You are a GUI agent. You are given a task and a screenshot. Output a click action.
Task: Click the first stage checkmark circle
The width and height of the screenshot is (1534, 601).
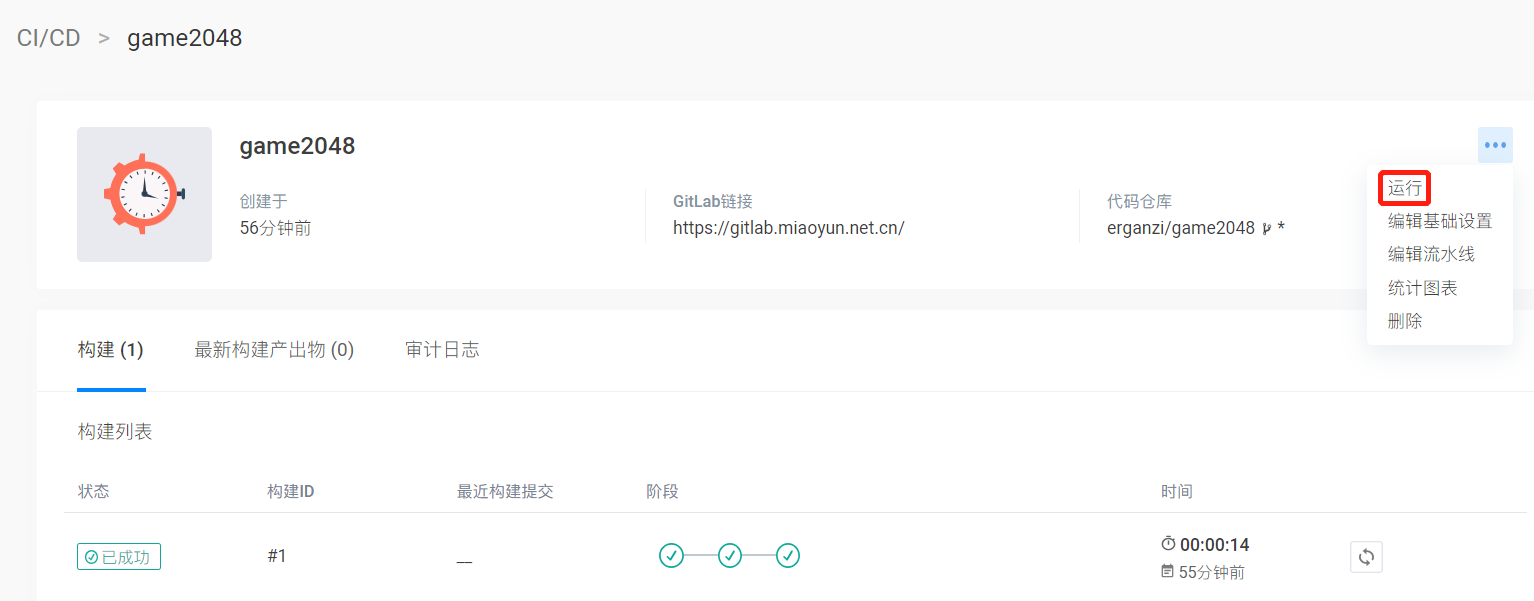[671, 555]
